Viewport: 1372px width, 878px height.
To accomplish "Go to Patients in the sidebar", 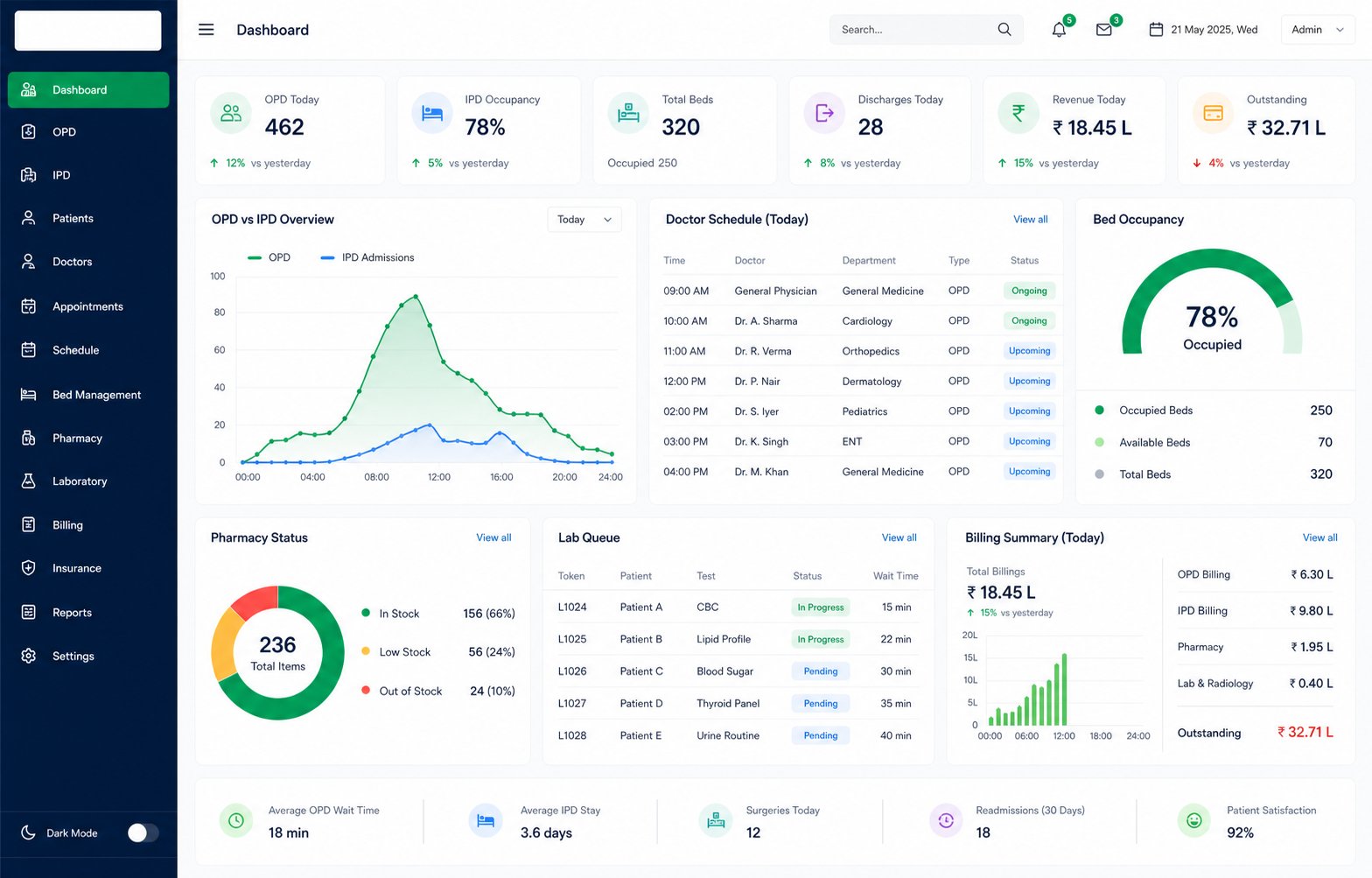I will (88, 218).
